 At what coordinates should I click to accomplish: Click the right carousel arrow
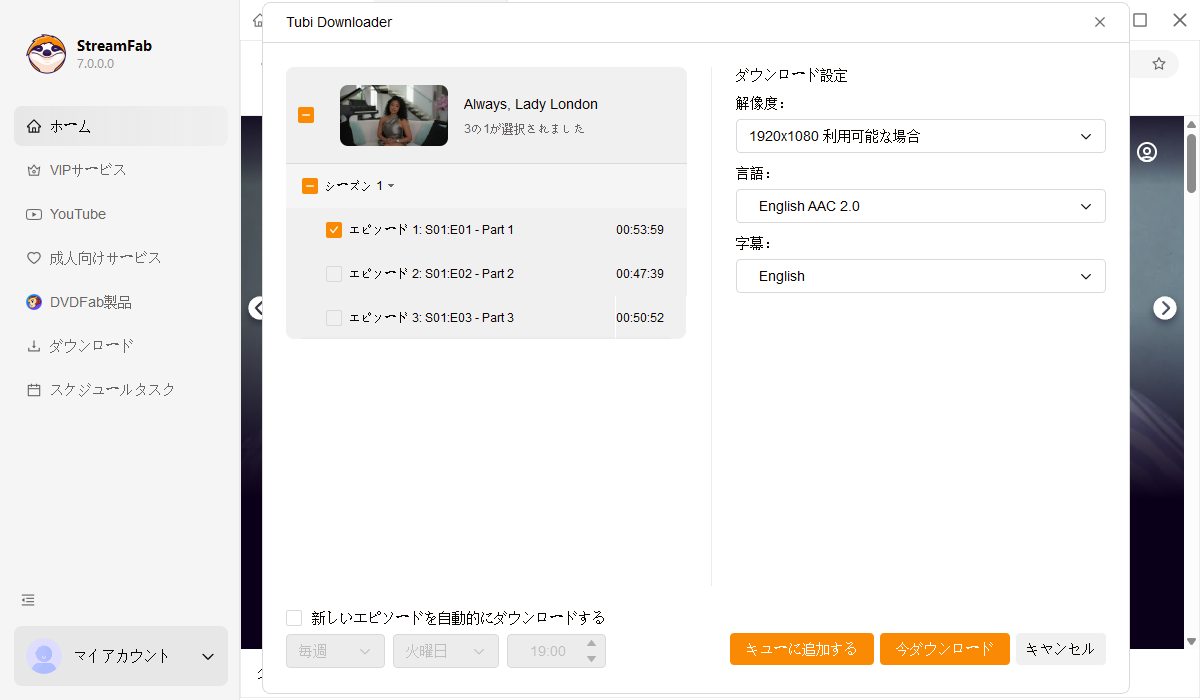coord(1165,308)
